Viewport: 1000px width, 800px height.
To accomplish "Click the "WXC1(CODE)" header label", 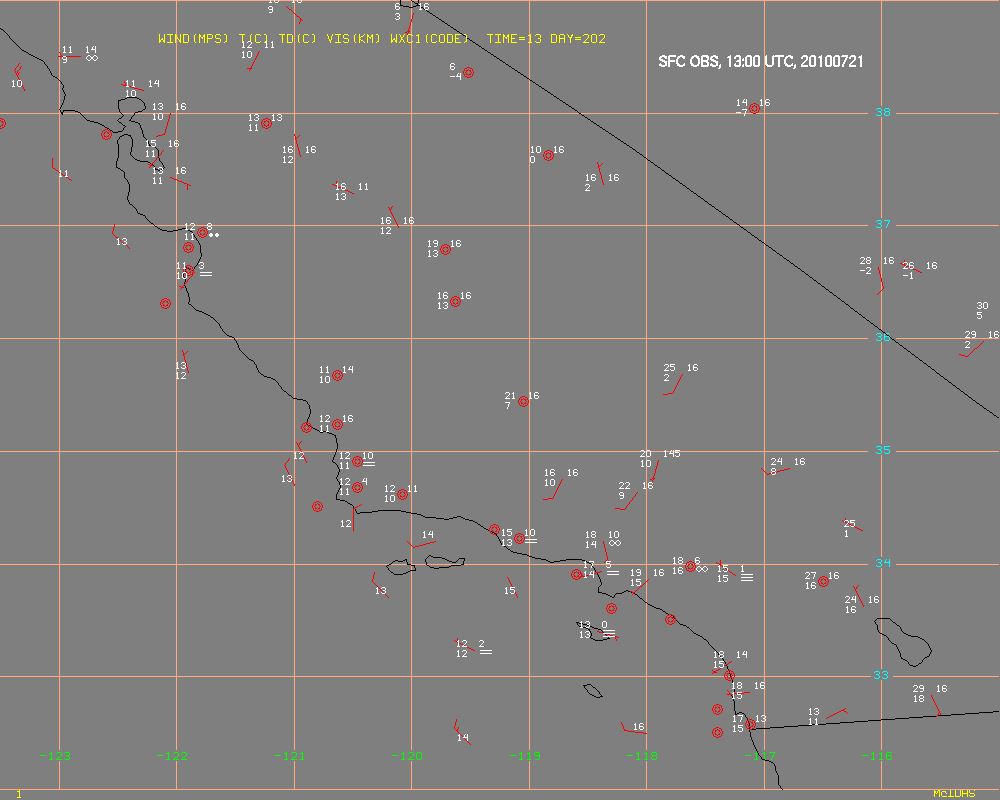I will pyautogui.click(x=429, y=39).
